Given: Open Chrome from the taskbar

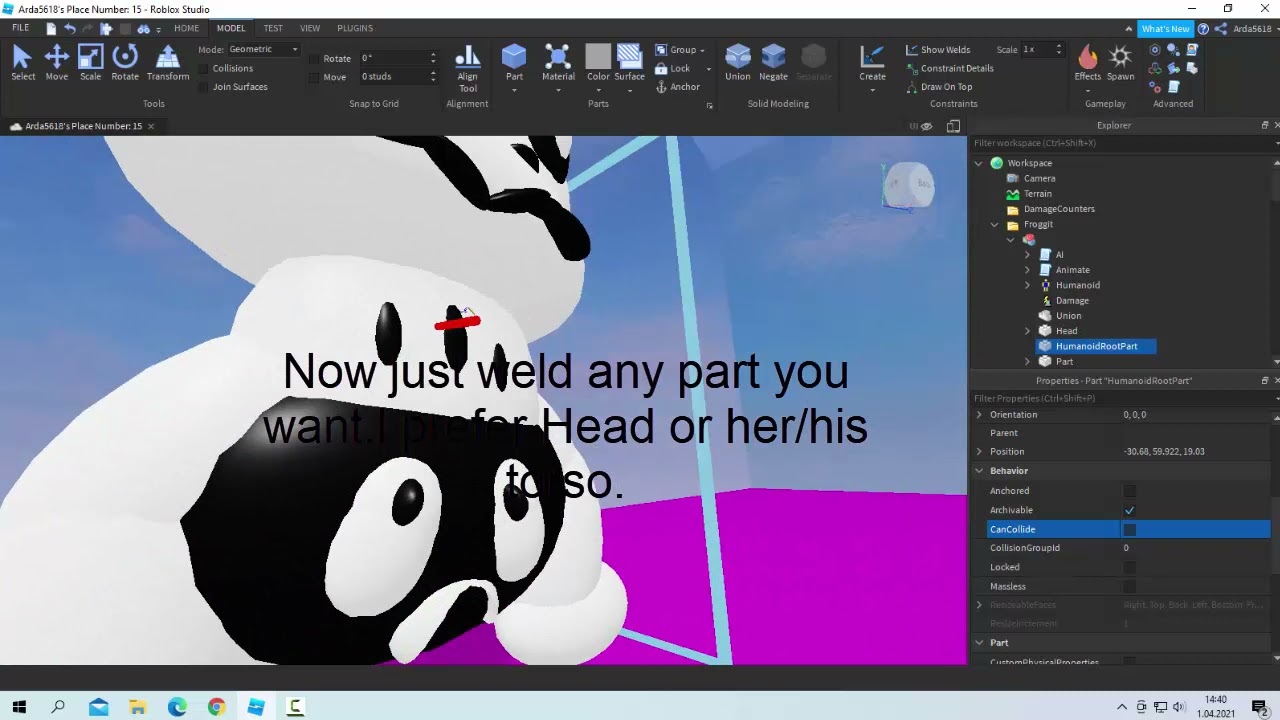Looking at the screenshot, I should 216,707.
